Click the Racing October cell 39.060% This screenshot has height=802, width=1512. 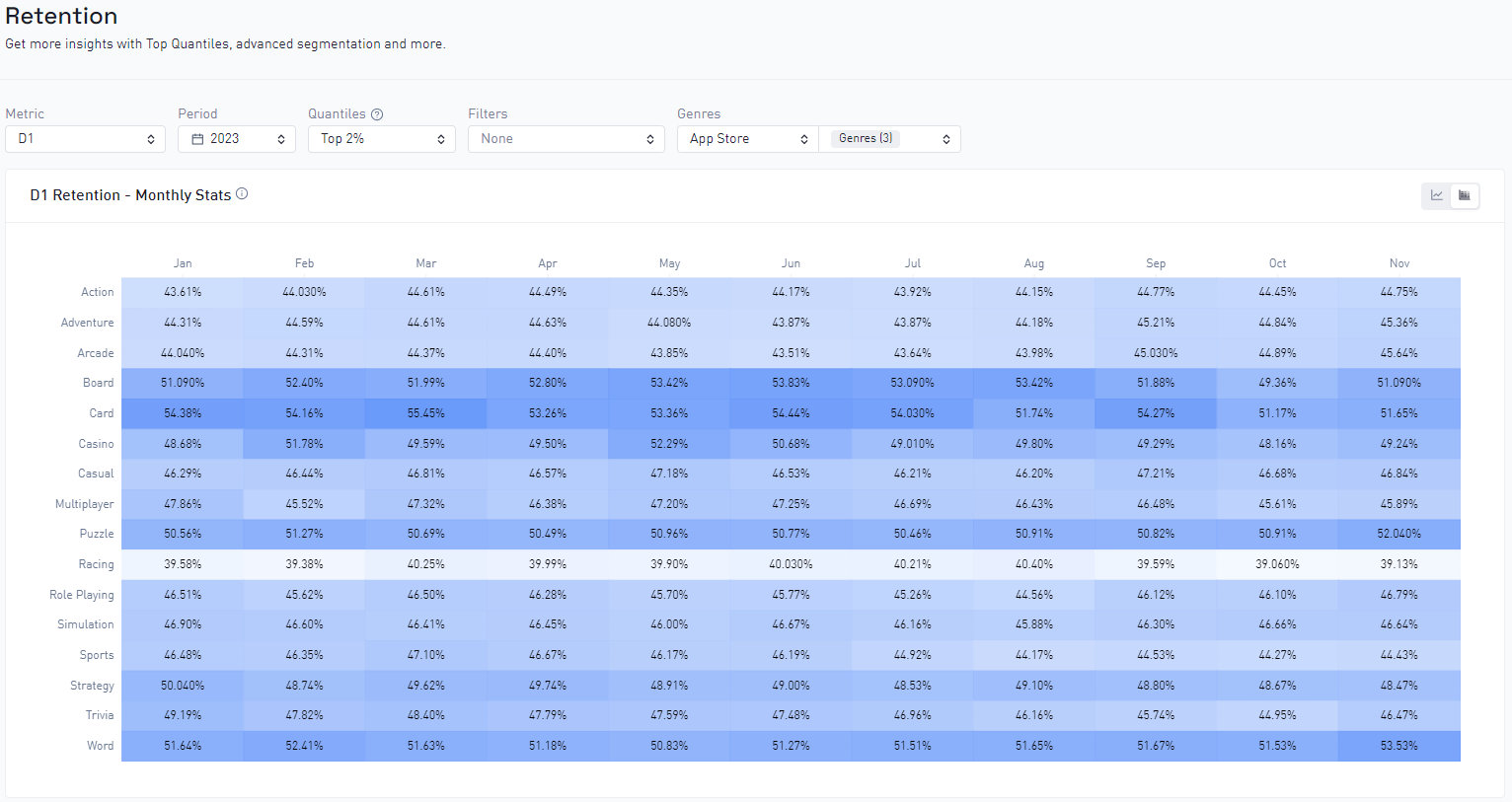tap(1278, 564)
